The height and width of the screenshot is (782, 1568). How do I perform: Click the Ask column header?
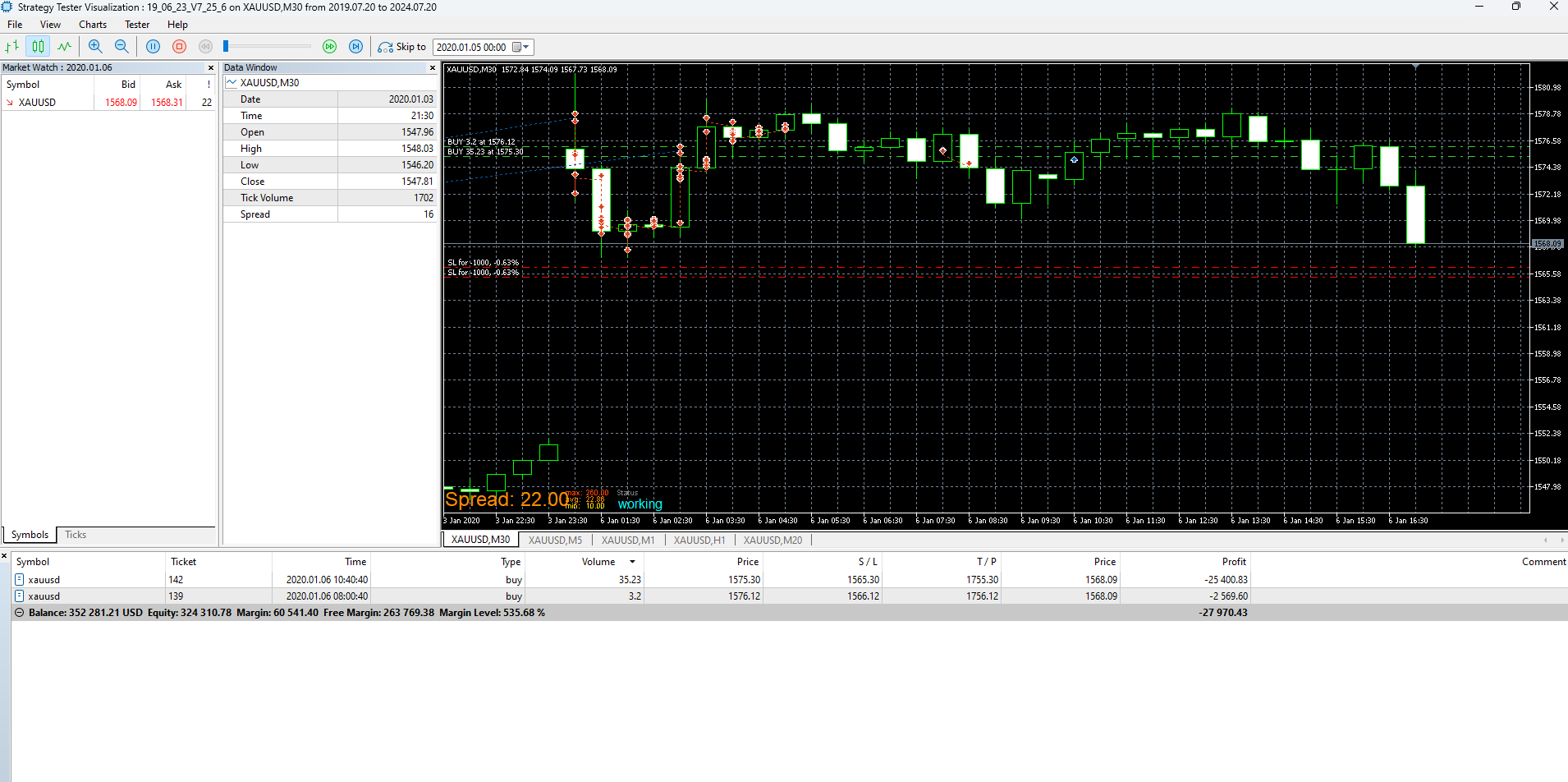click(173, 85)
